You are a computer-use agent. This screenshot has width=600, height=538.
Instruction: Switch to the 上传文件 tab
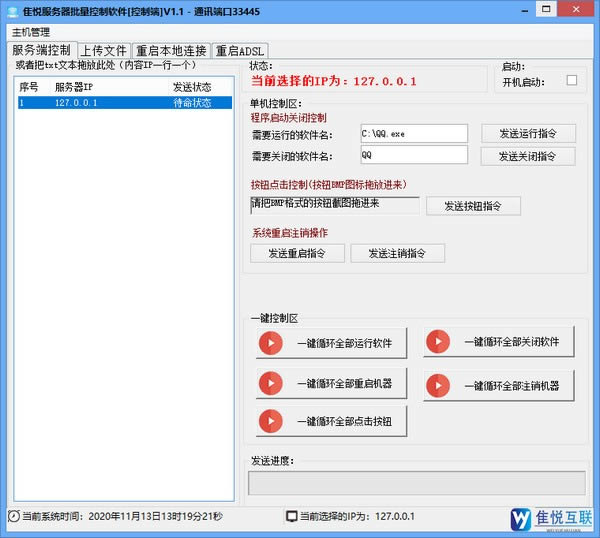(x=104, y=51)
